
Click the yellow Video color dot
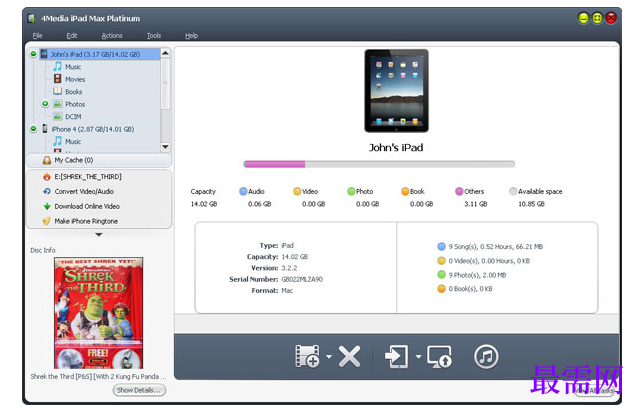(x=297, y=191)
